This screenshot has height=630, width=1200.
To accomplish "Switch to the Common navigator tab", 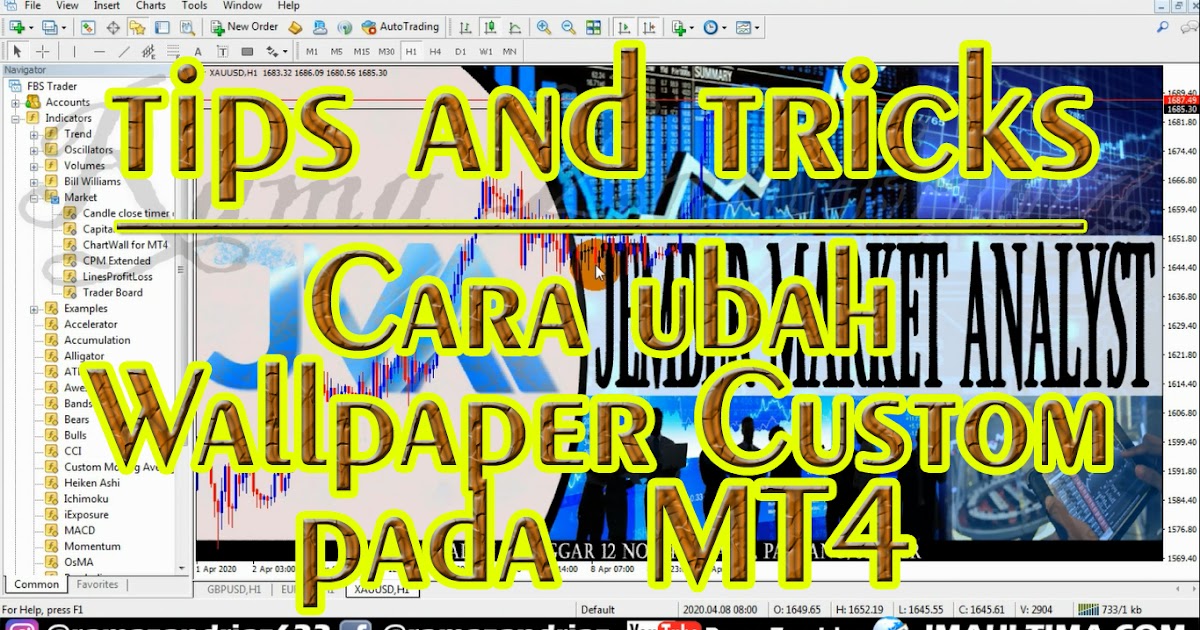I will (37, 585).
